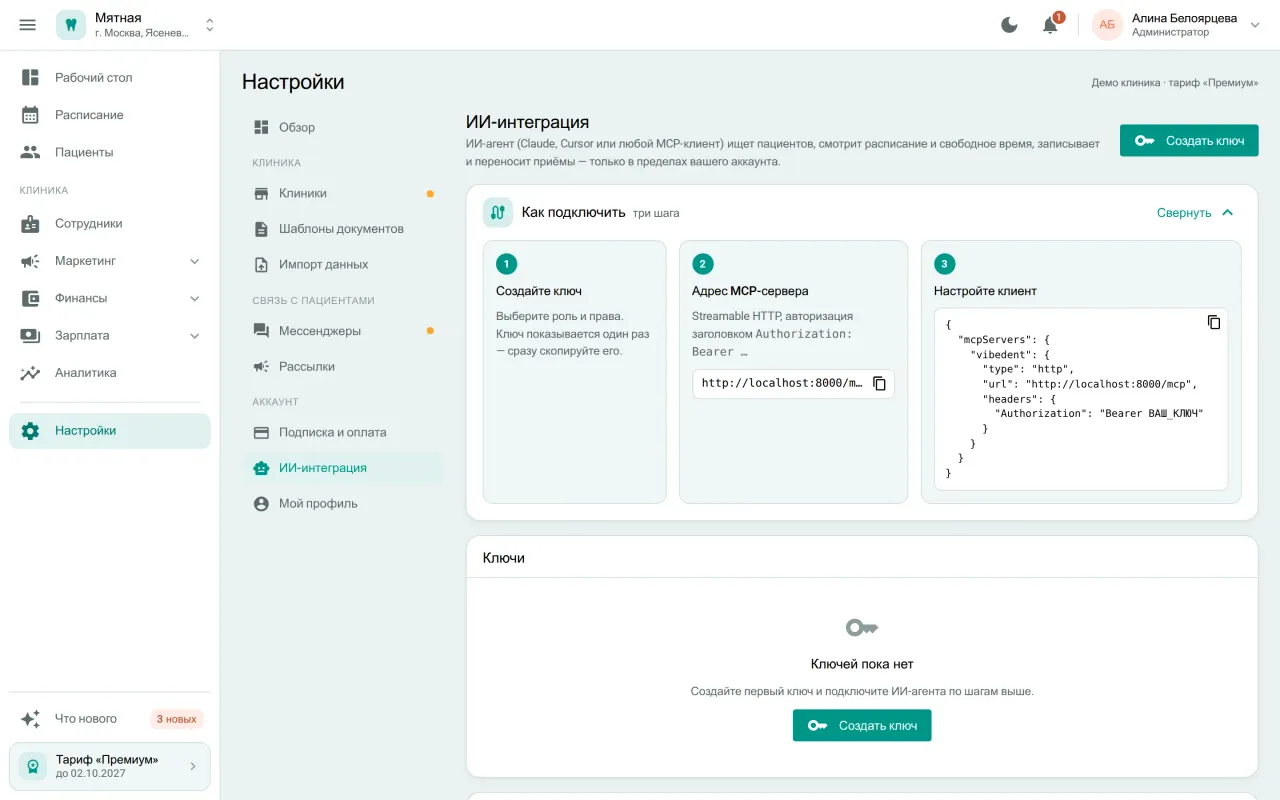This screenshot has height=800, width=1280.
Task: Click the Рассылки megaphone icon
Action: point(262,367)
